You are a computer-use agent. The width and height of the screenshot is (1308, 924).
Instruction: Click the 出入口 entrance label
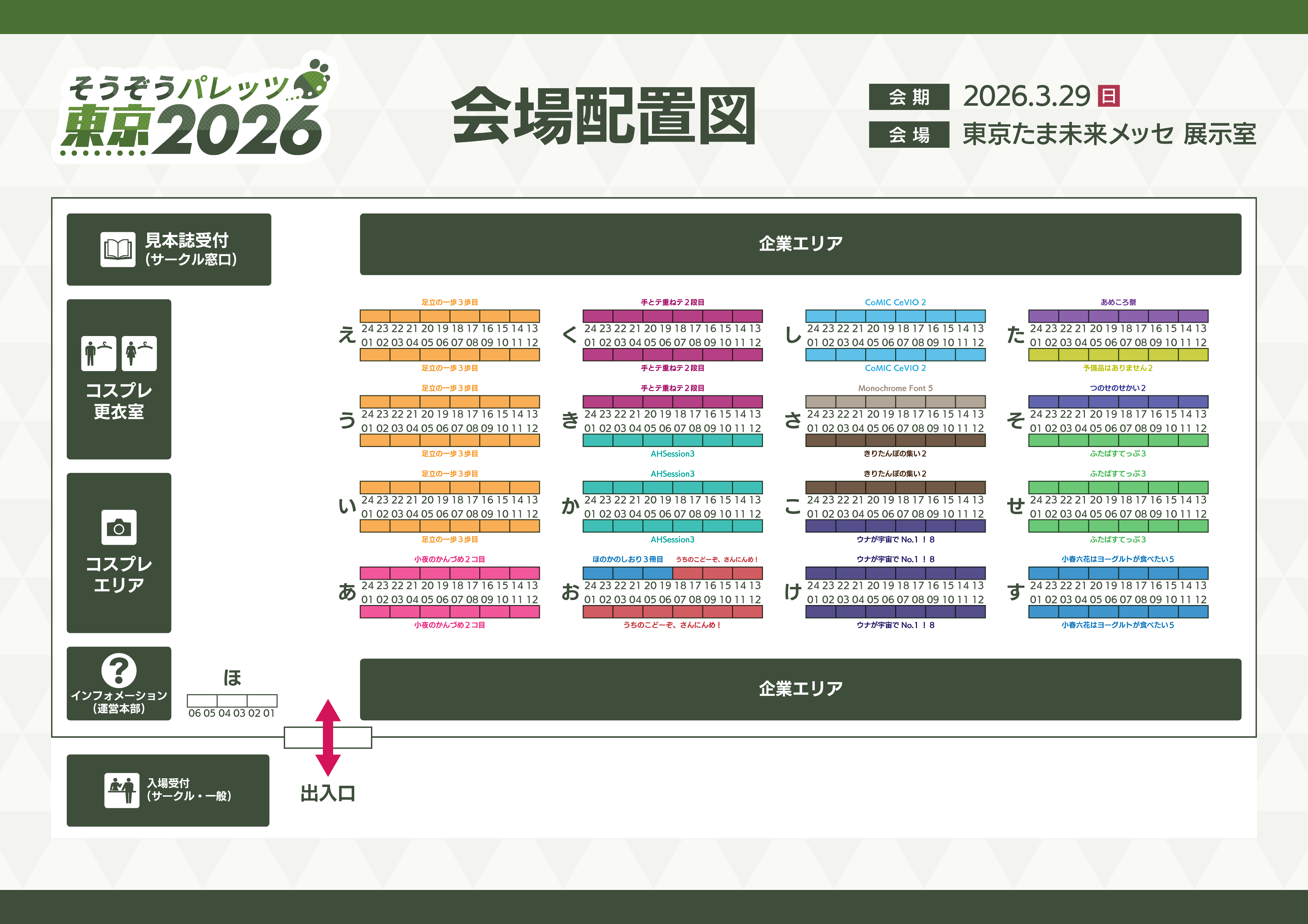(x=328, y=793)
